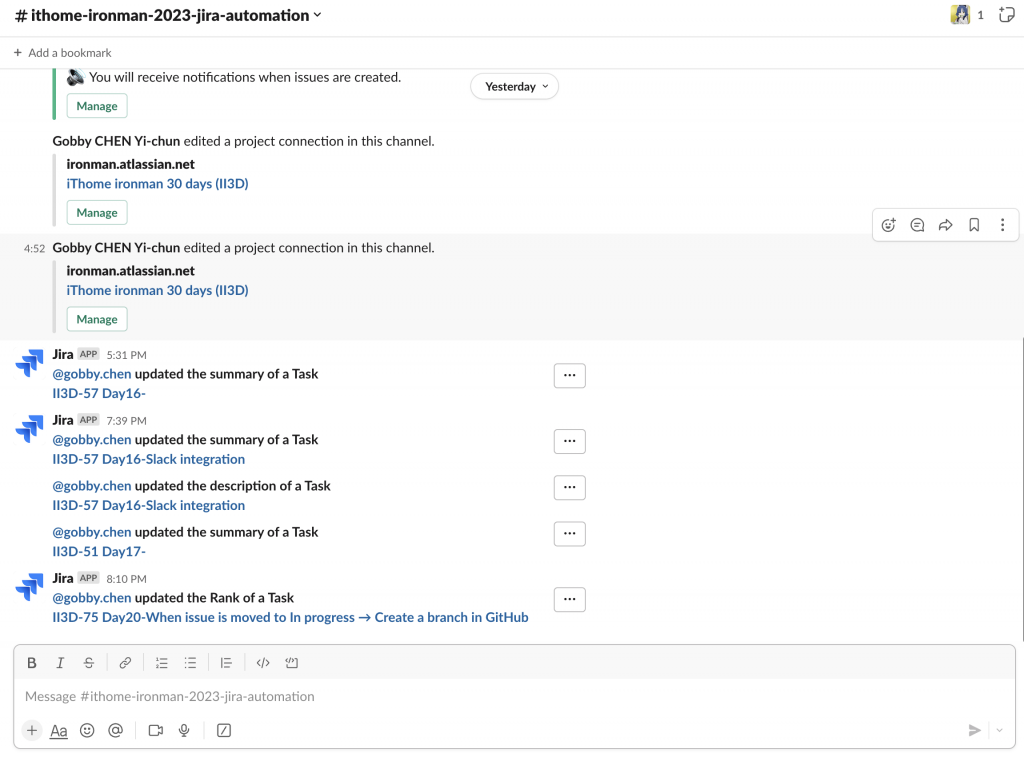The height and width of the screenshot is (765, 1024).
Task: Open the II3D-75 Day20 GitHub branch issue link
Action: 290,617
